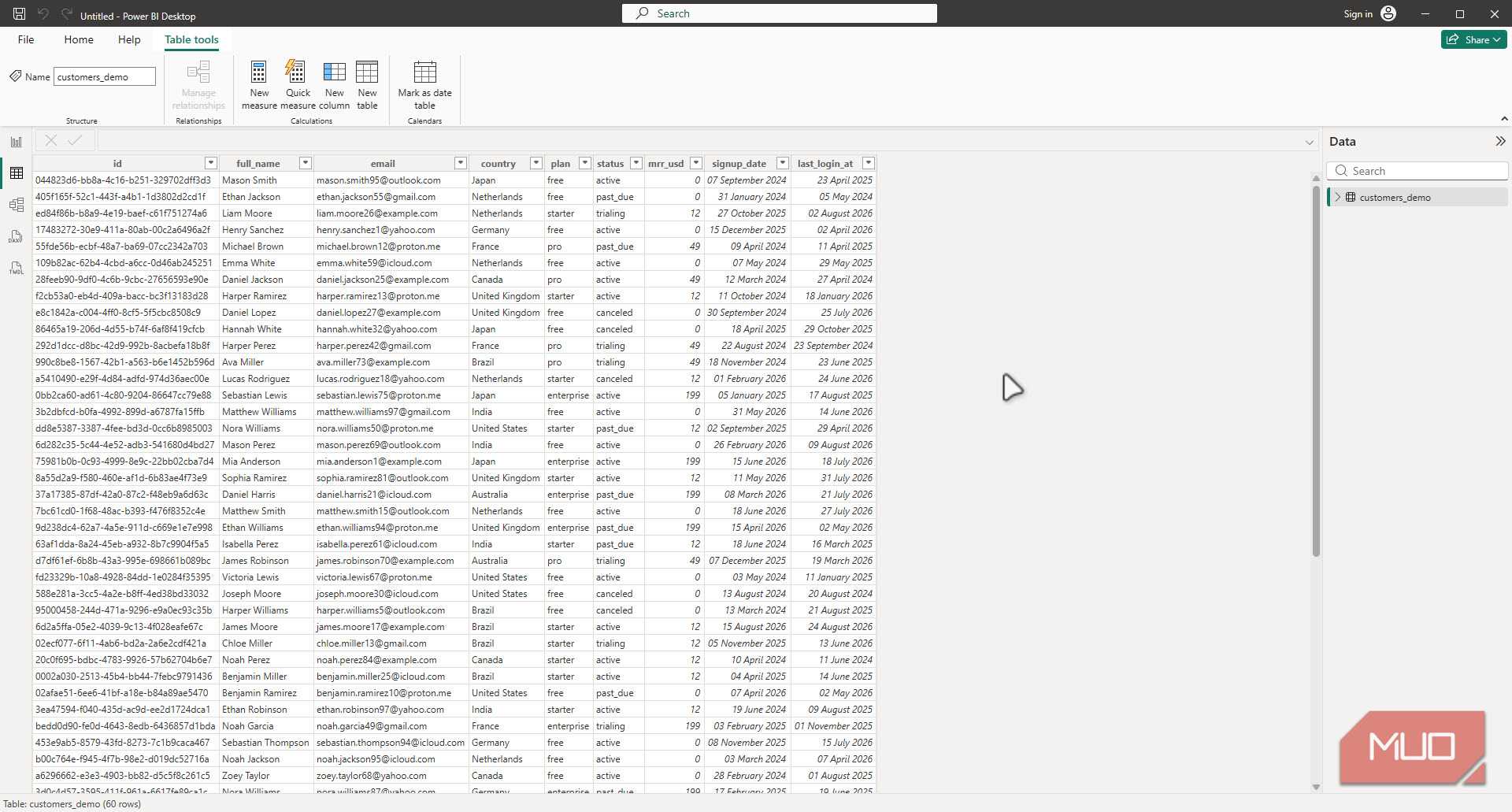
Task: Click Quick measure in the ribbon
Action: (x=298, y=85)
